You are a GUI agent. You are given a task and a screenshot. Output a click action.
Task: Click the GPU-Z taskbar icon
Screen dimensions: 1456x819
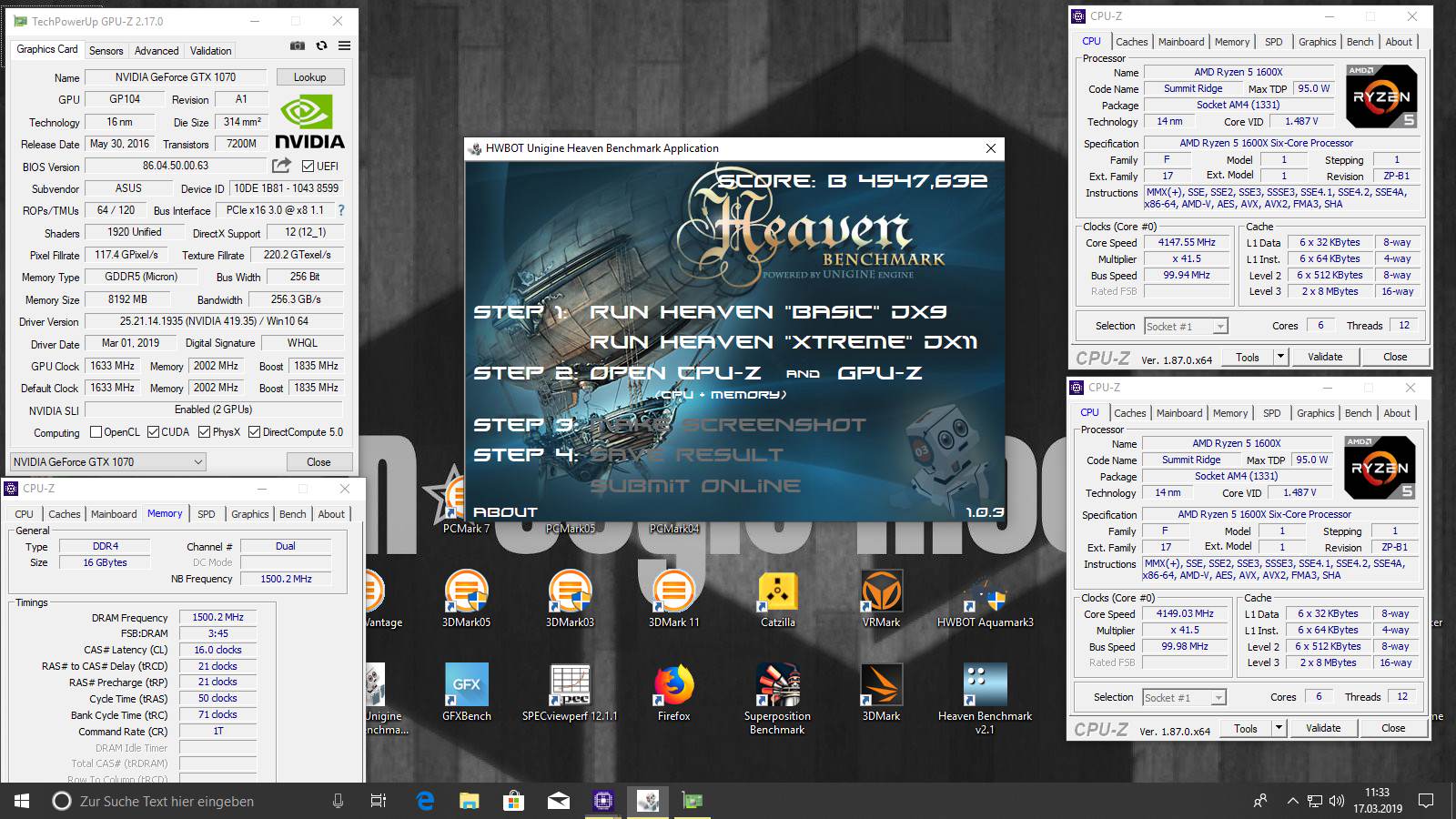click(693, 801)
